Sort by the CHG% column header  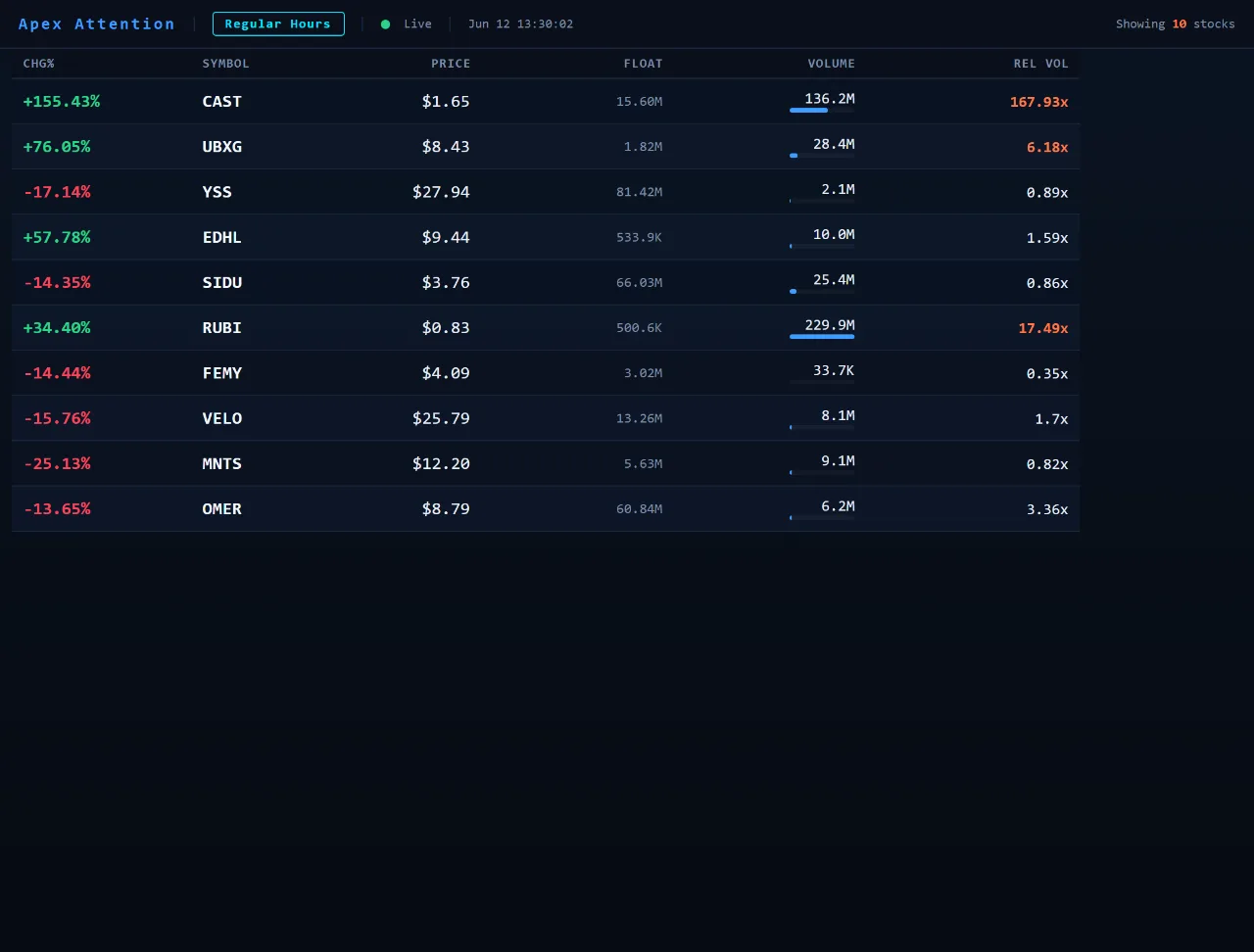[39, 64]
